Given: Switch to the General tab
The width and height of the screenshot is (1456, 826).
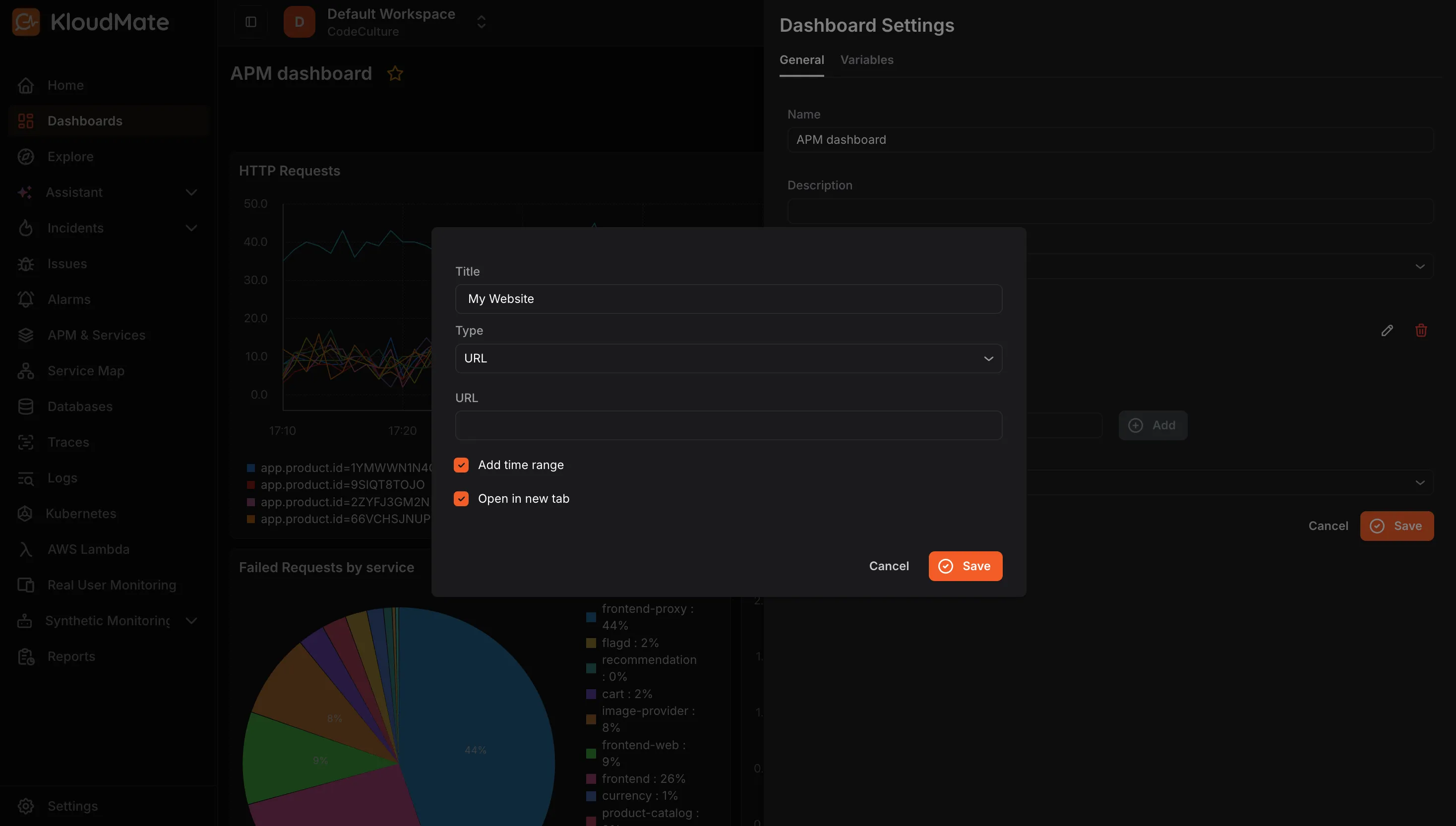Looking at the screenshot, I should (x=802, y=59).
